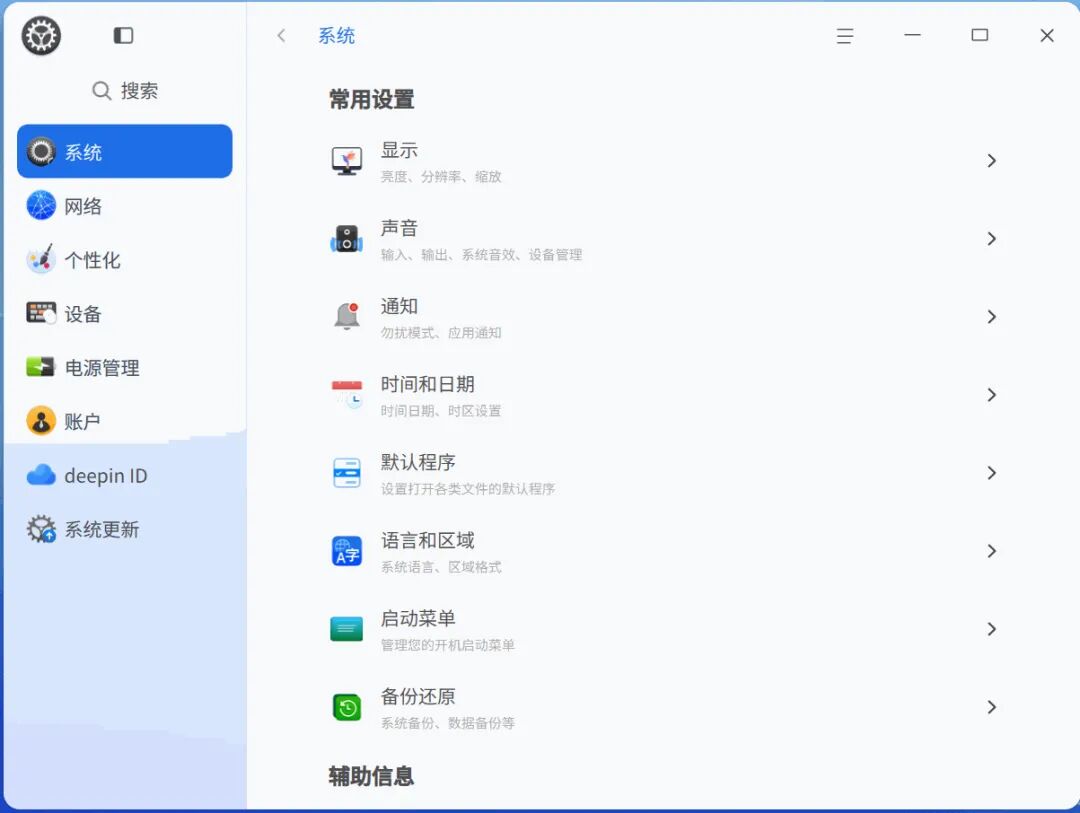
Task: Expand the 显示 row chevron
Action: point(991,161)
